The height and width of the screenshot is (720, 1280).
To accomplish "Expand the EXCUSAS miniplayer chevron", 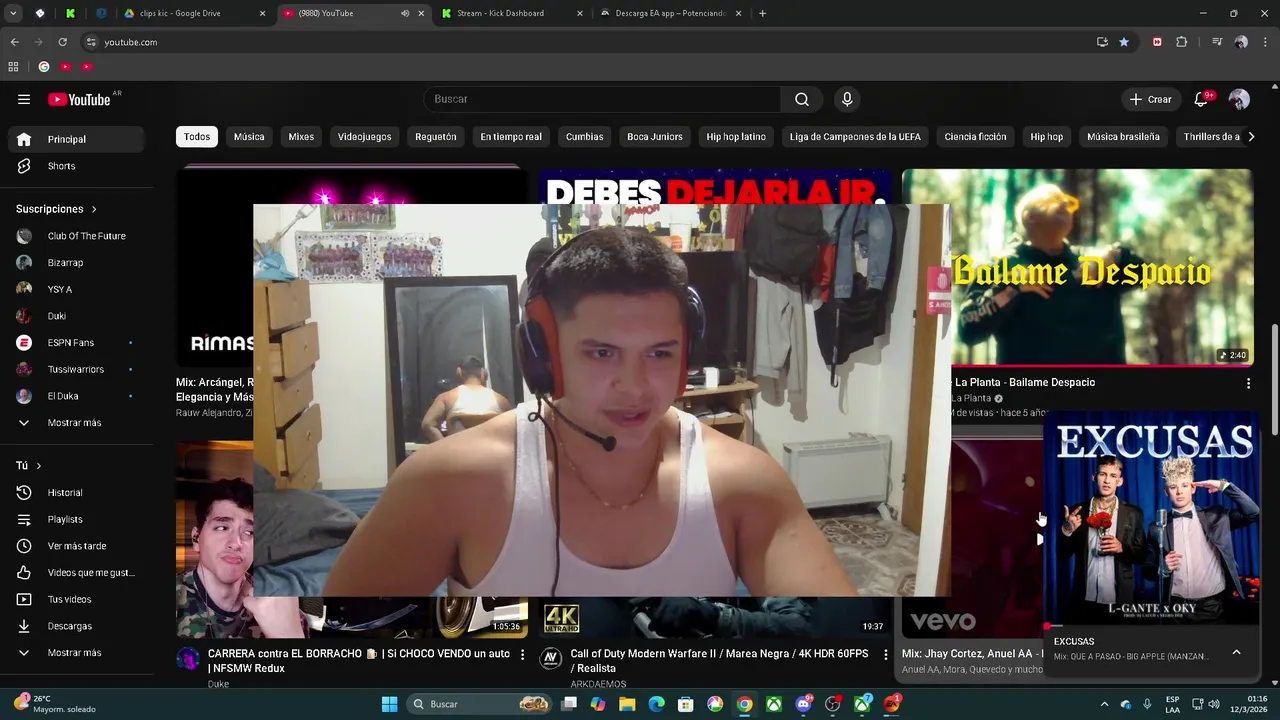I will pyautogui.click(x=1236, y=652).
